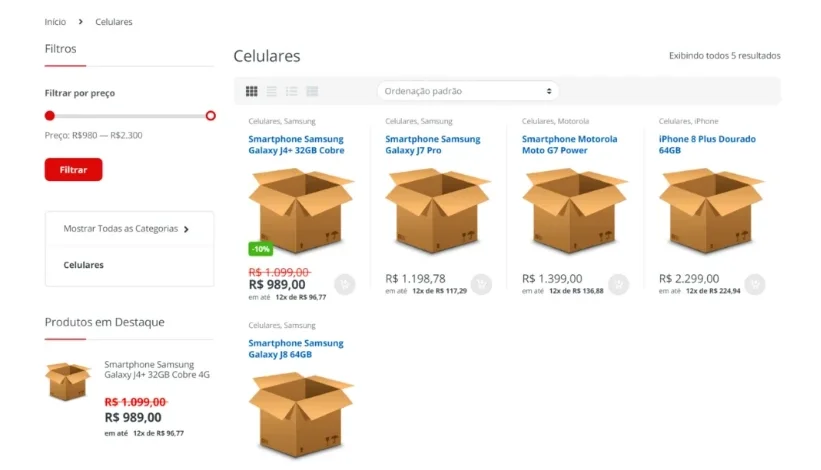This screenshot has width=821, height=470.
Task: Click the minimum price slider handle
Action: 50,116
